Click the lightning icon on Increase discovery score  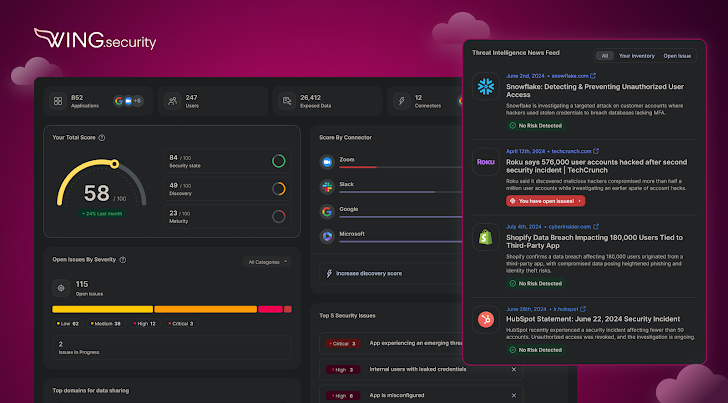tap(329, 274)
